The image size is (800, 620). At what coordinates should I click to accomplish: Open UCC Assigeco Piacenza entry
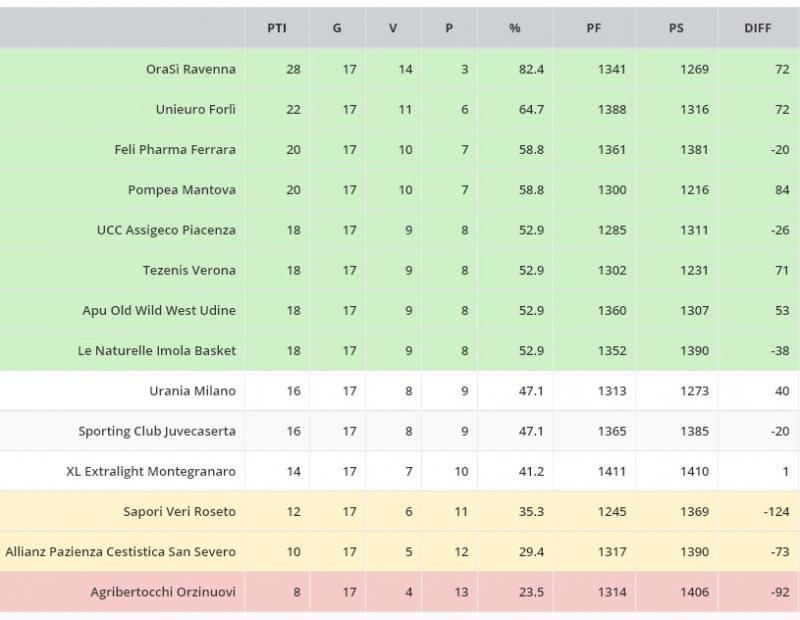click(166, 230)
